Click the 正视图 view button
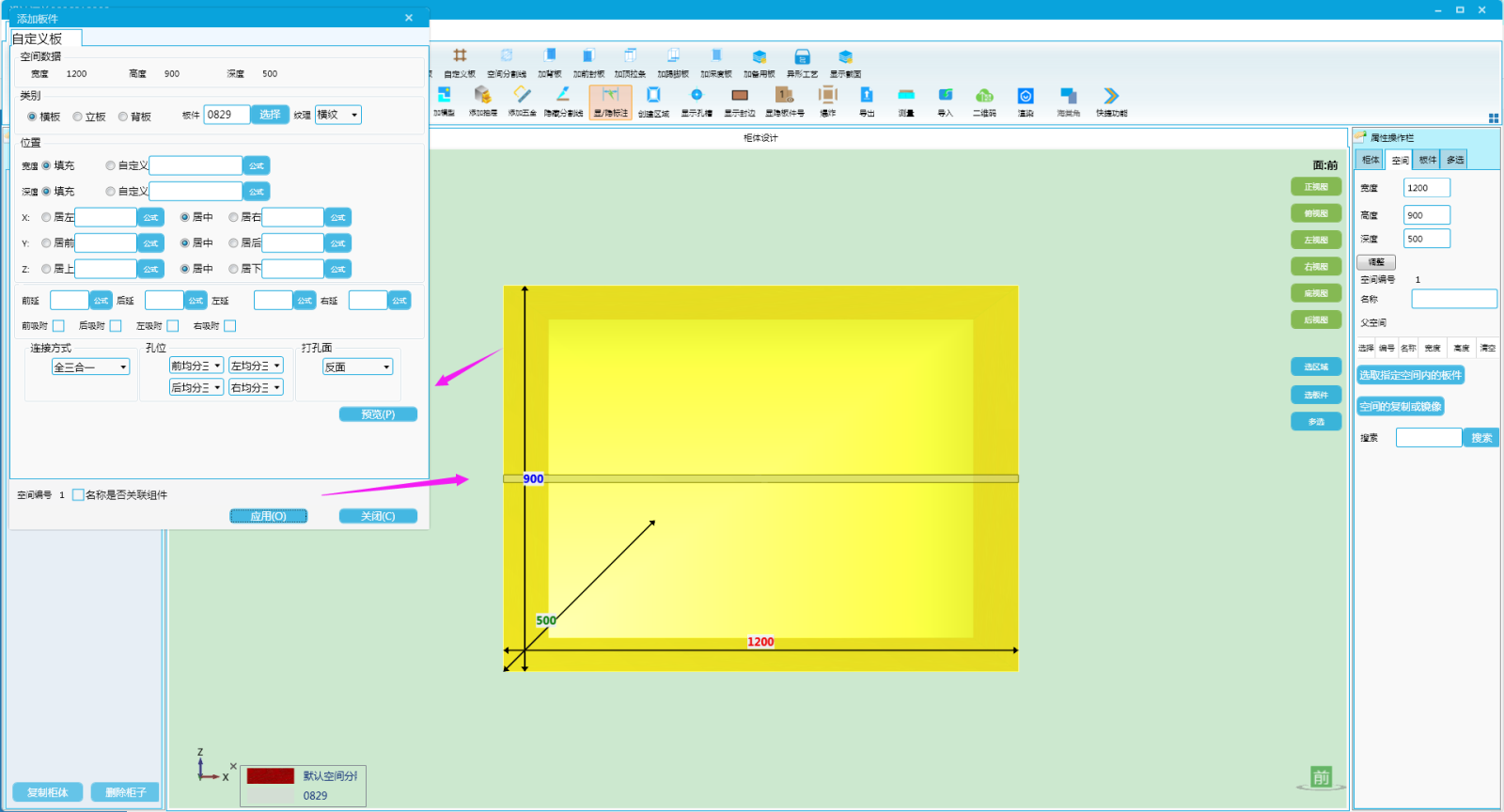Image resolution: width=1504 pixels, height=812 pixels. click(1316, 187)
